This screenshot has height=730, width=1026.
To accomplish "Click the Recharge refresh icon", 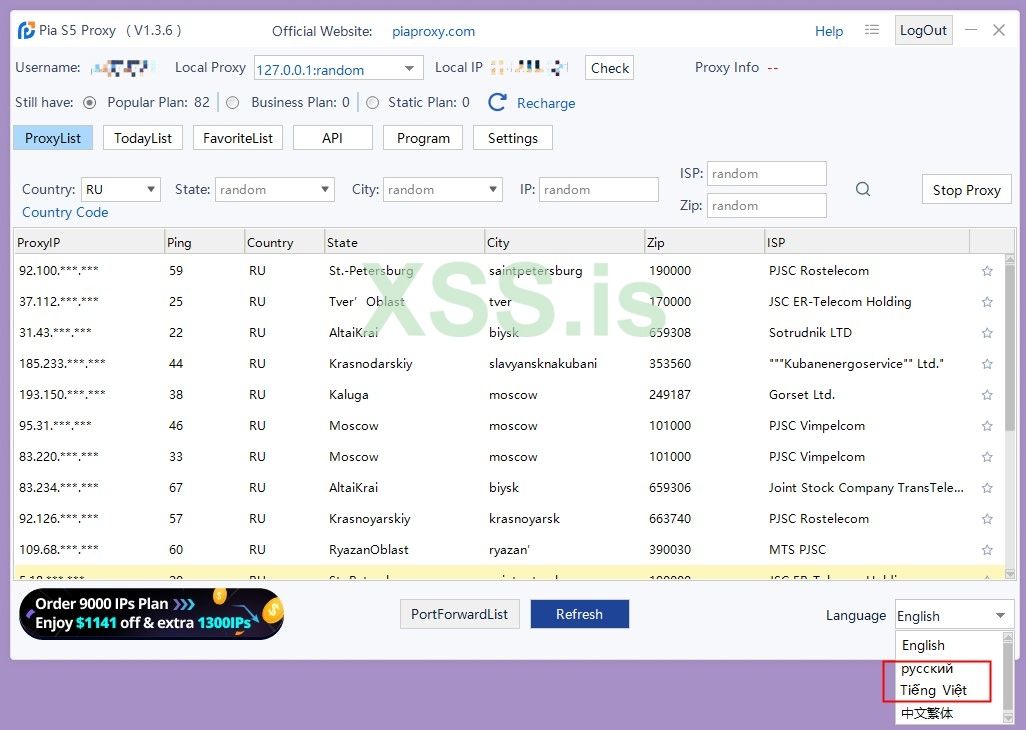I will pos(497,102).
